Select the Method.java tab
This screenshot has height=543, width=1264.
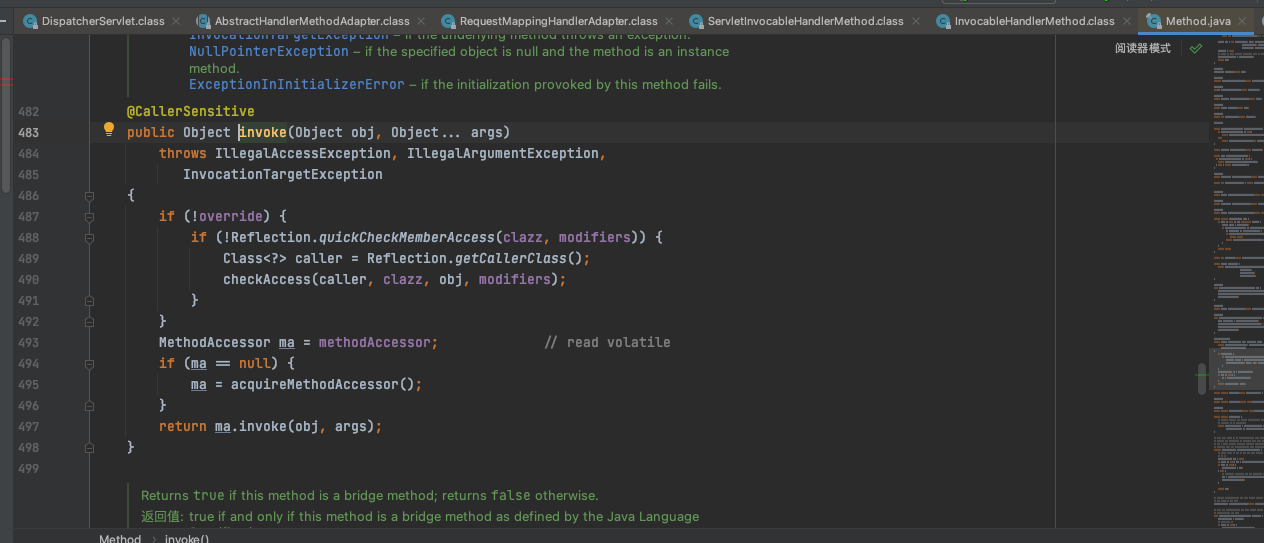[x=1198, y=21]
